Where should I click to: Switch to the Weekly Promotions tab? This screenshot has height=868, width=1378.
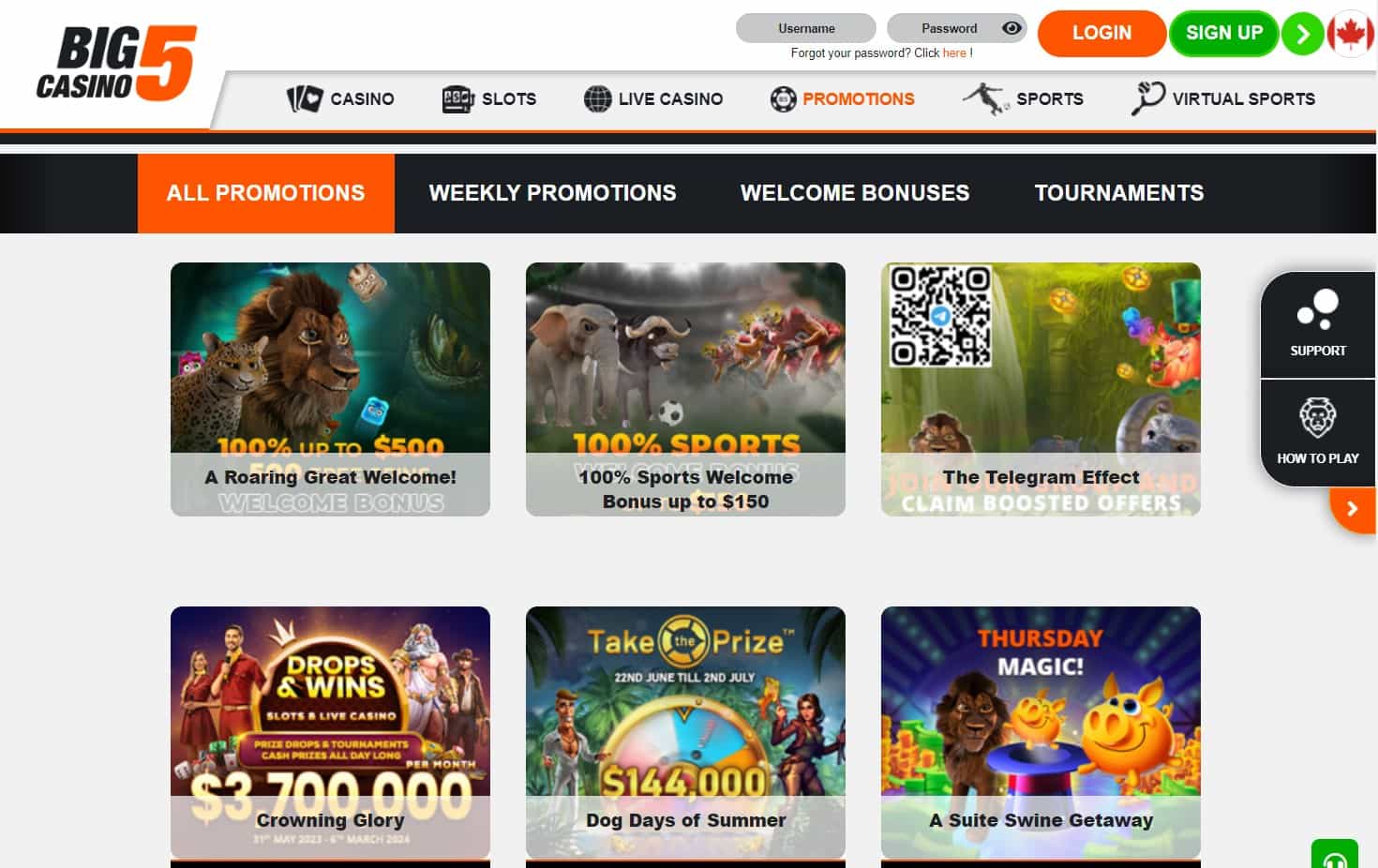(x=552, y=193)
